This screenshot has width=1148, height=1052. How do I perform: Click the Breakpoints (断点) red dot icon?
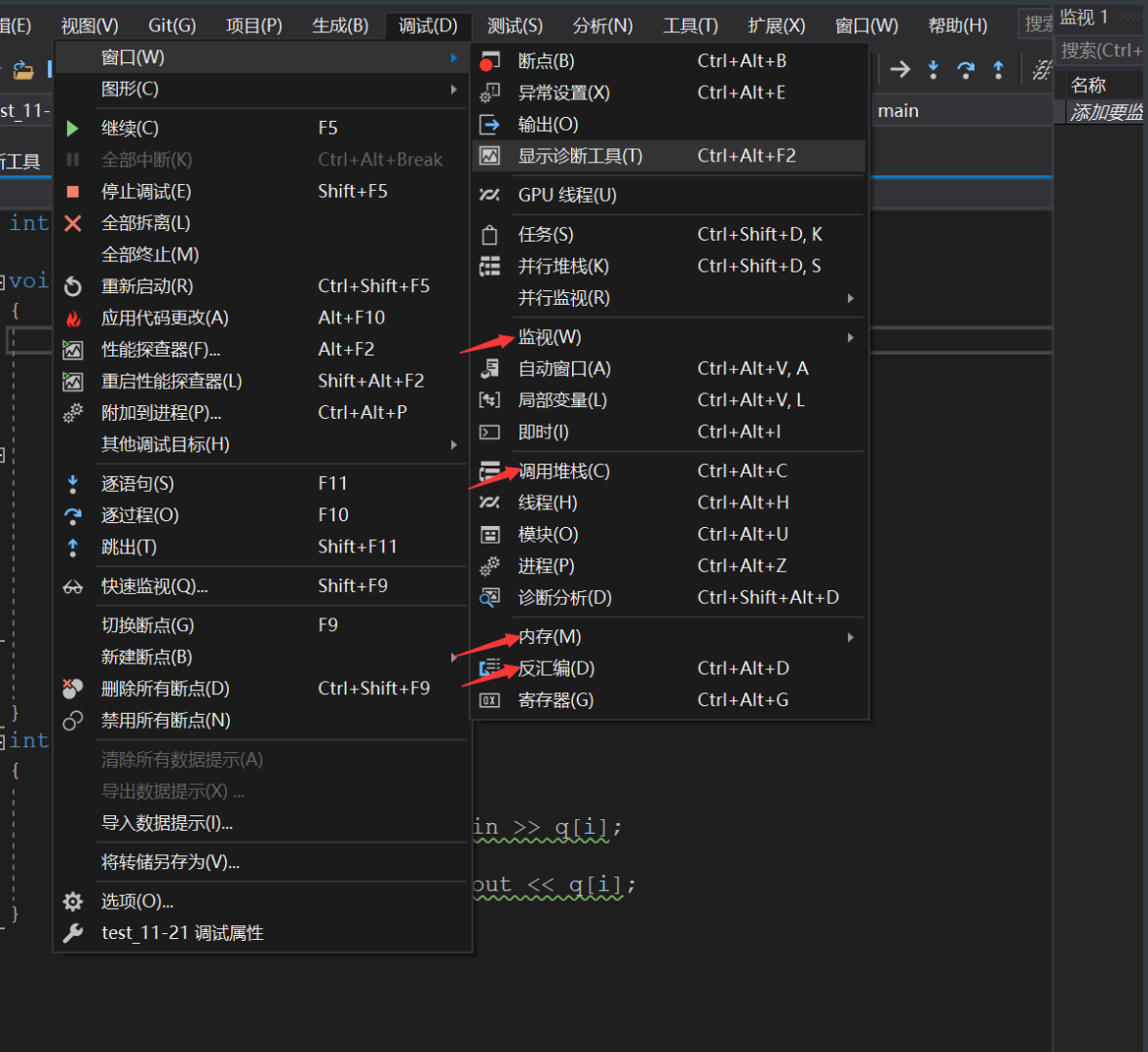click(489, 61)
